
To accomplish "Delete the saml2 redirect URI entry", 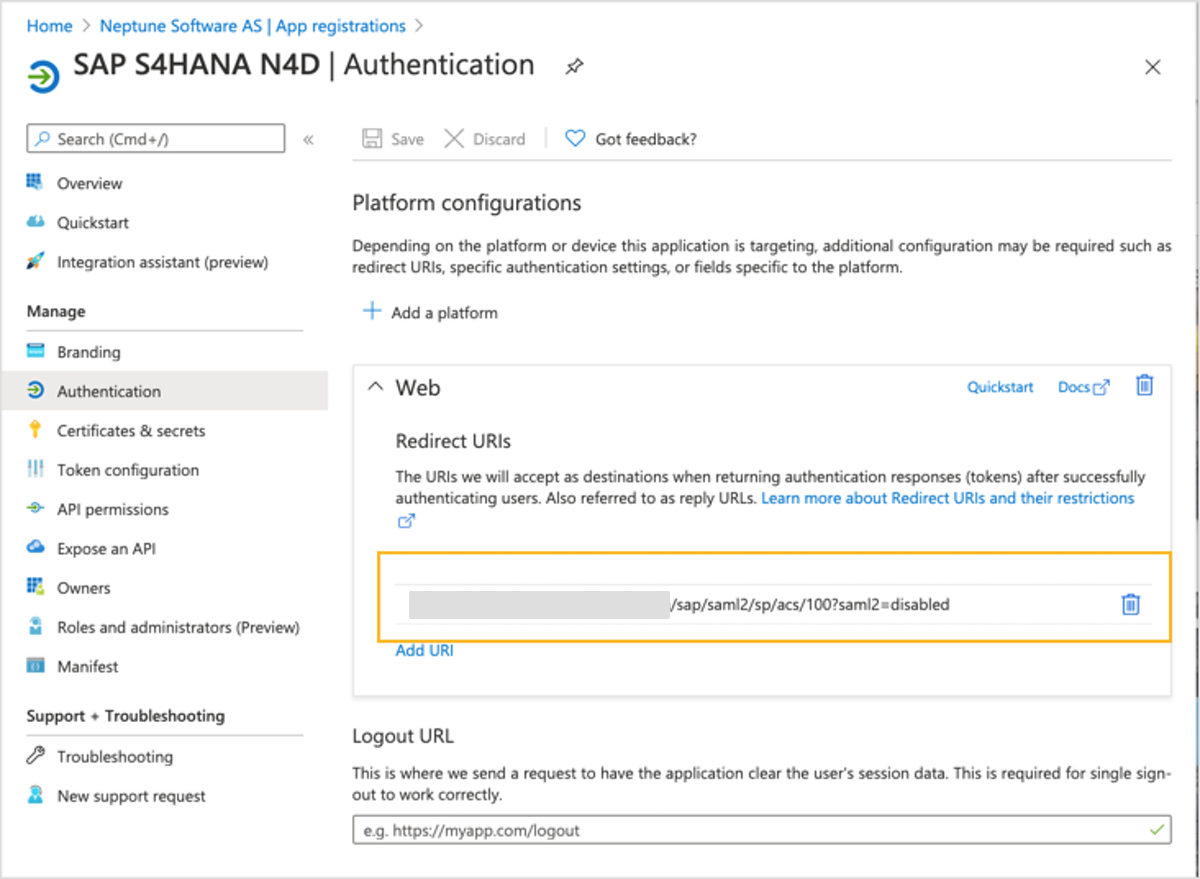I will click(1130, 604).
